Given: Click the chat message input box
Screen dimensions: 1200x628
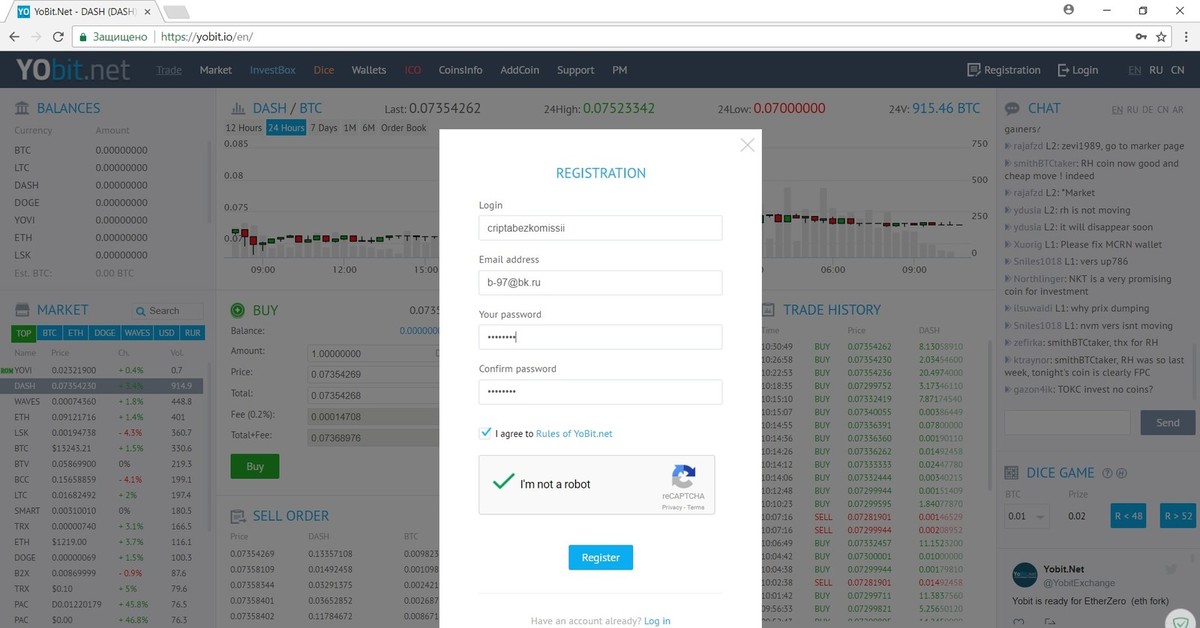Looking at the screenshot, I should (1067, 423).
